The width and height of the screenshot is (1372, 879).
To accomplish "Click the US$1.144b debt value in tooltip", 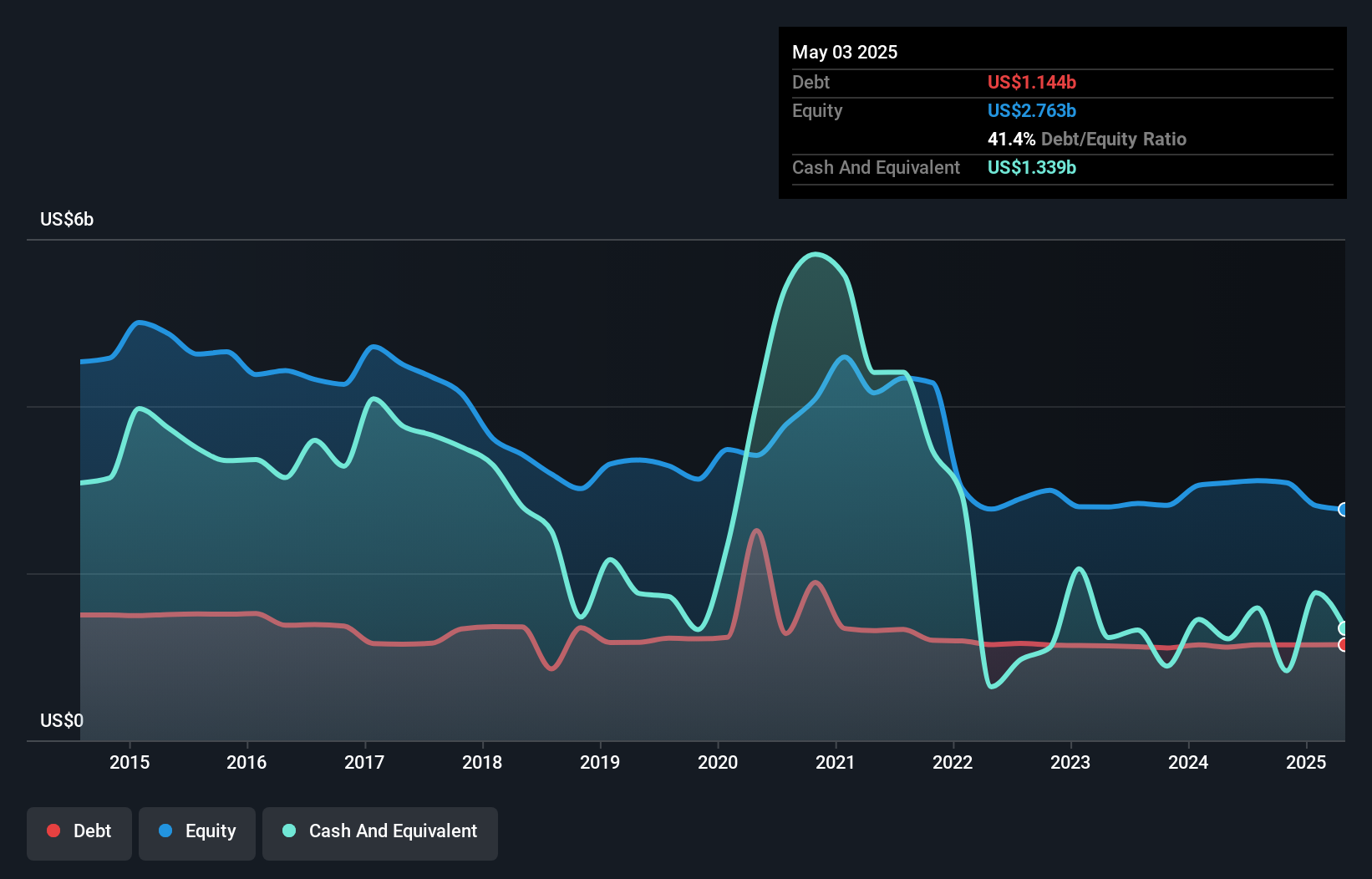I will (x=1031, y=83).
